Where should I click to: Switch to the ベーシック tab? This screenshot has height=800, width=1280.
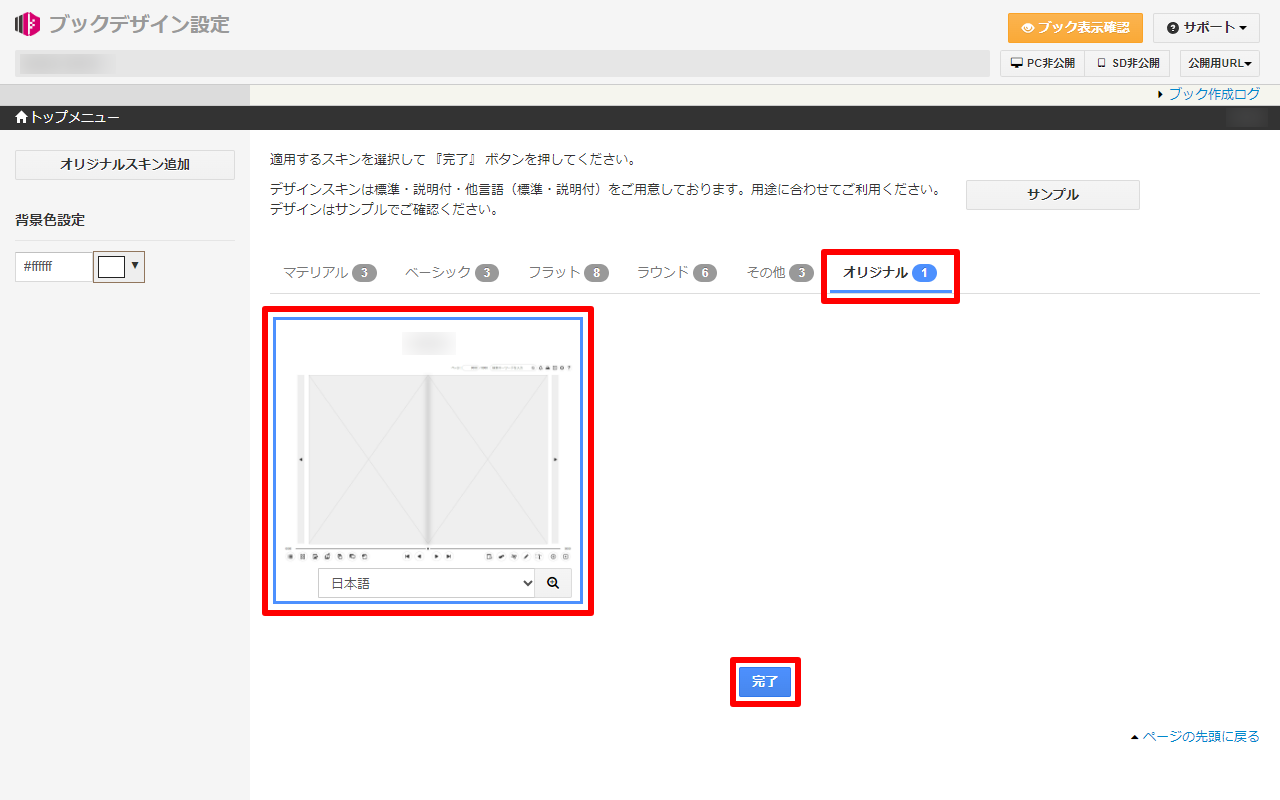450,273
